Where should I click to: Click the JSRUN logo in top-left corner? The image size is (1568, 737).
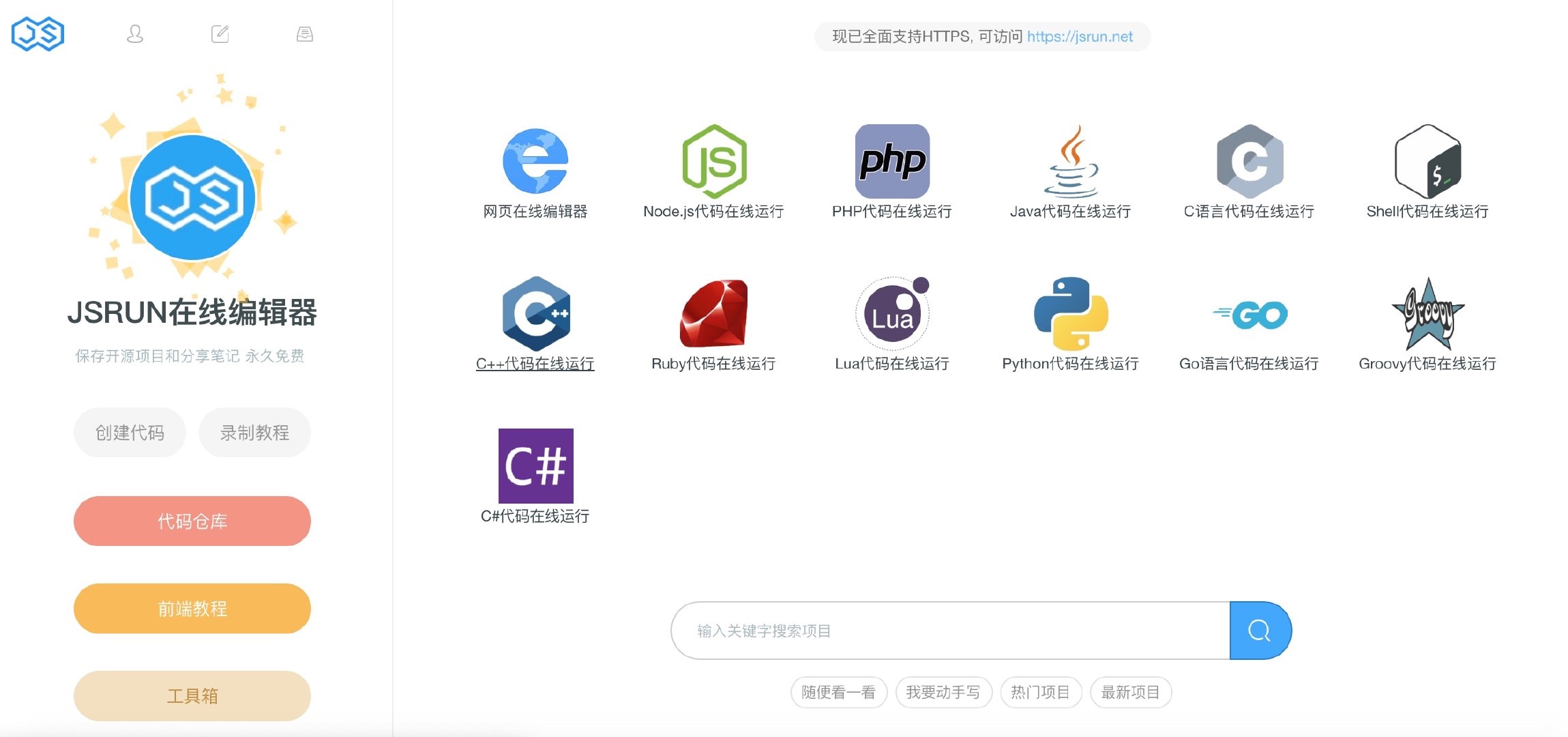38,34
